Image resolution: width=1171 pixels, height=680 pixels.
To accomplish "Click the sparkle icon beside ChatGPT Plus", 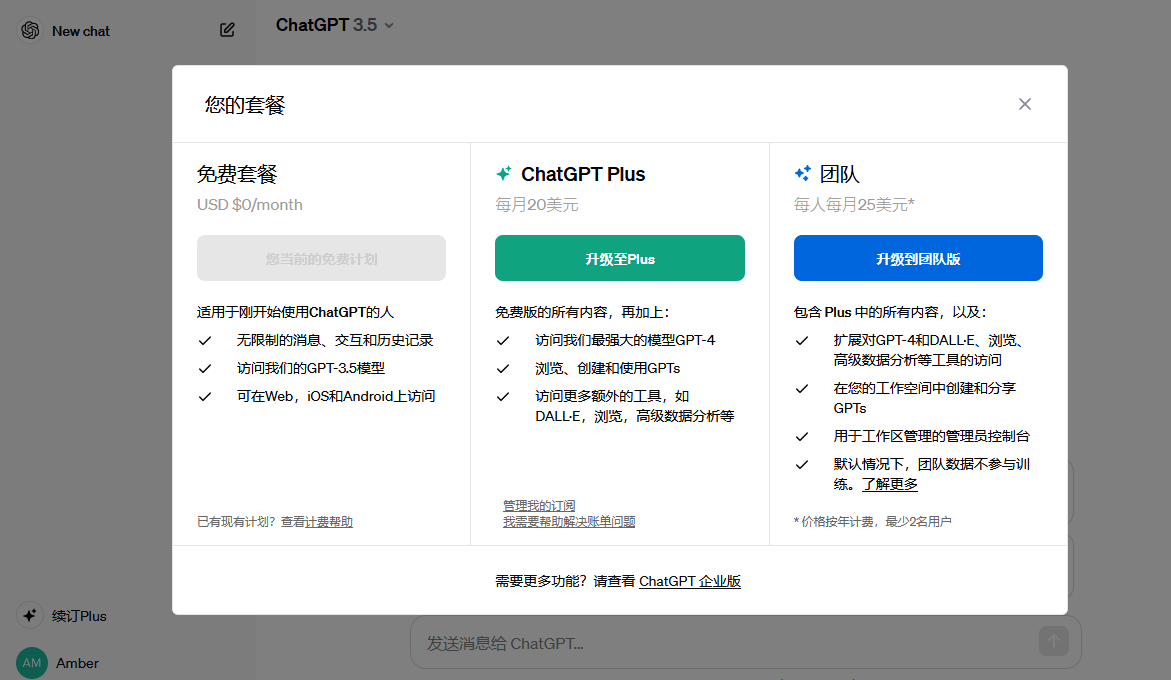I will coord(503,172).
